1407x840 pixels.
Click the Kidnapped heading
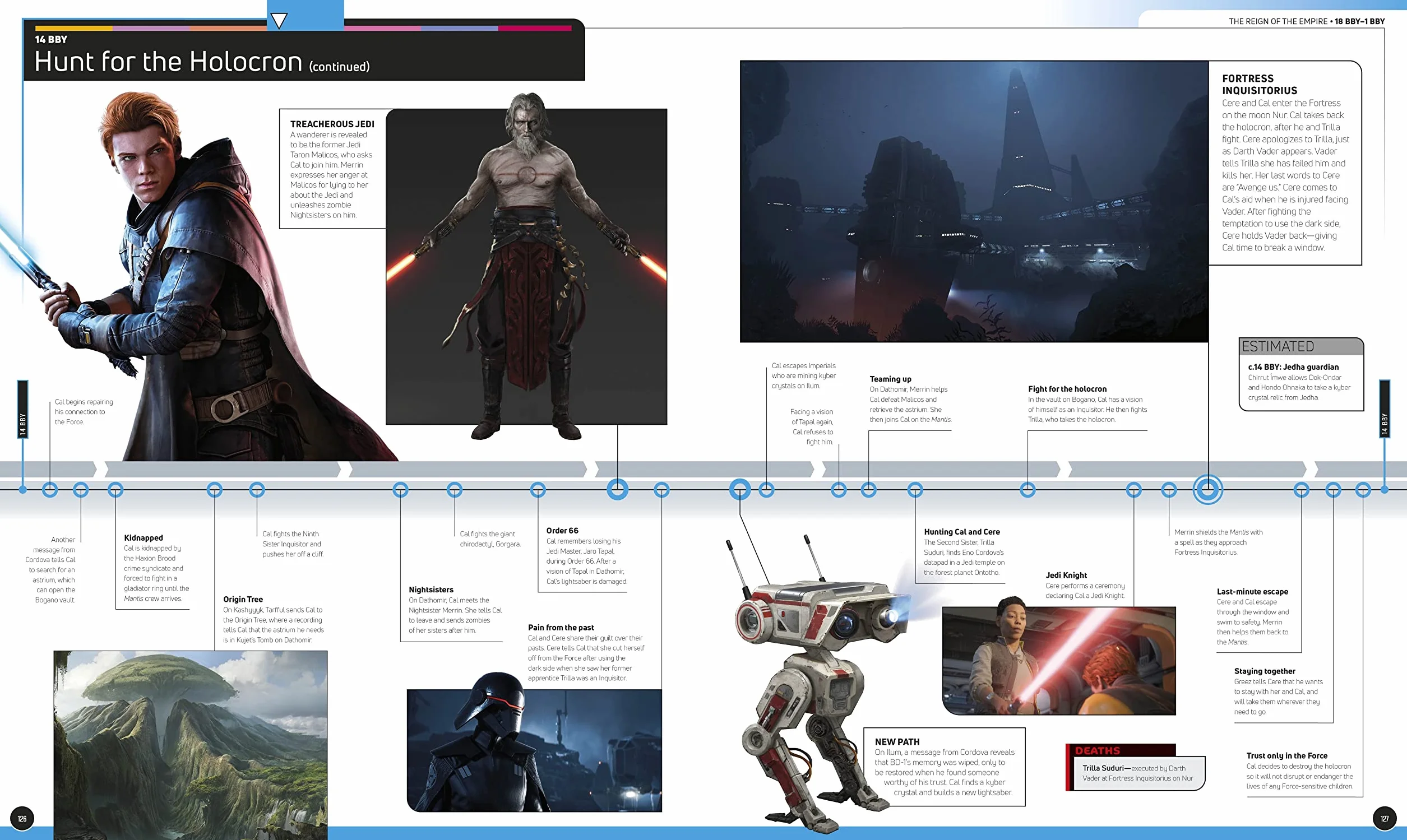tap(144, 538)
